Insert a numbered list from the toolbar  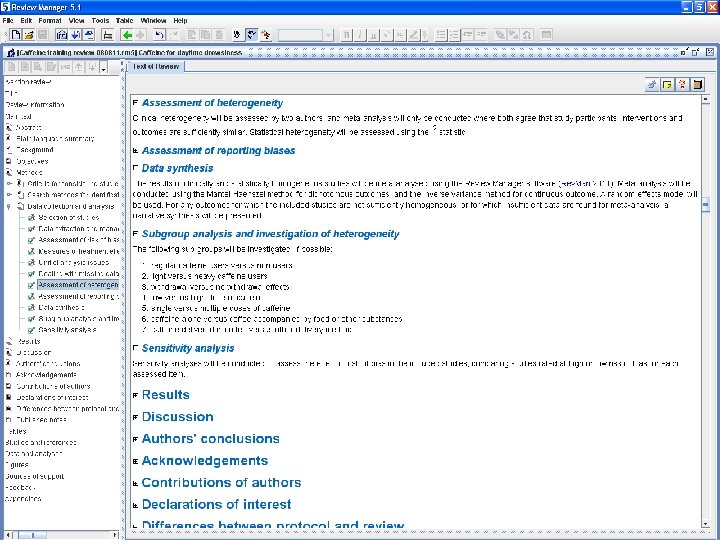[x=454, y=35]
